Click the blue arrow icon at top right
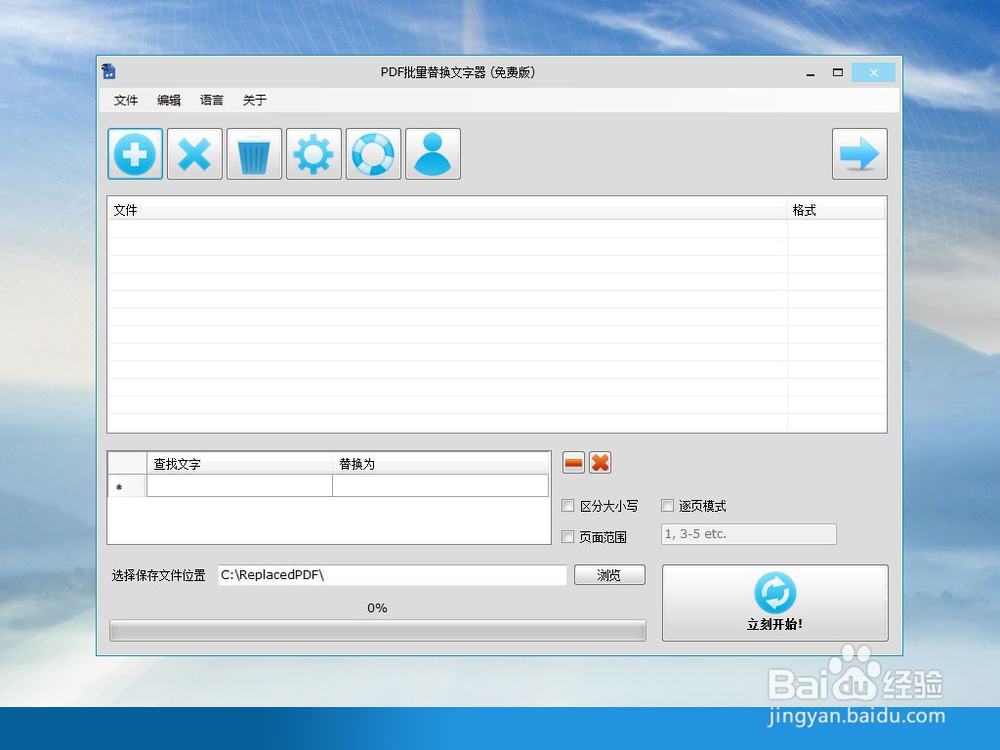Image resolution: width=1000 pixels, height=750 pixels. pyautogui.click(x=859, y=153)
